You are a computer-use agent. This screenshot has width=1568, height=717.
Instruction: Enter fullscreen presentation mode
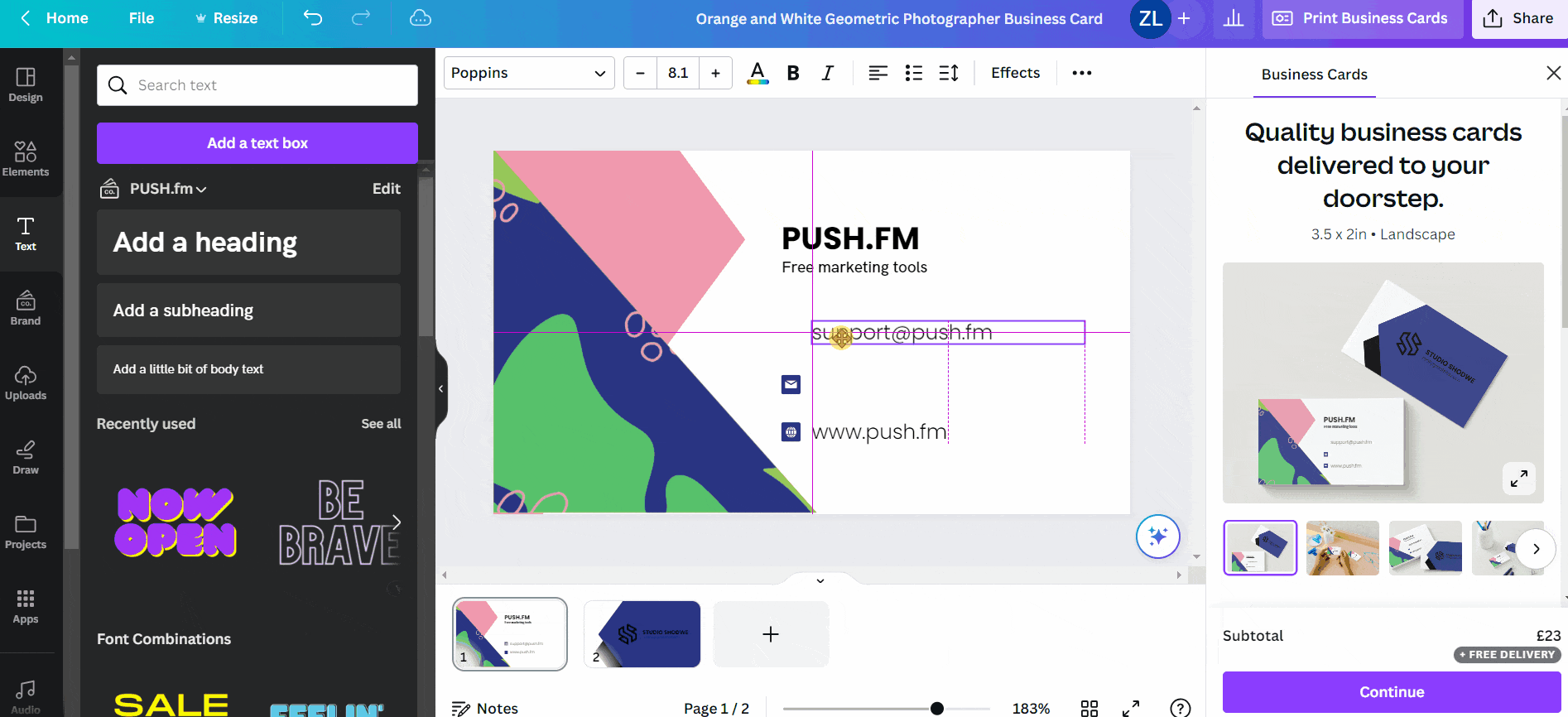tap(1131, 708)
